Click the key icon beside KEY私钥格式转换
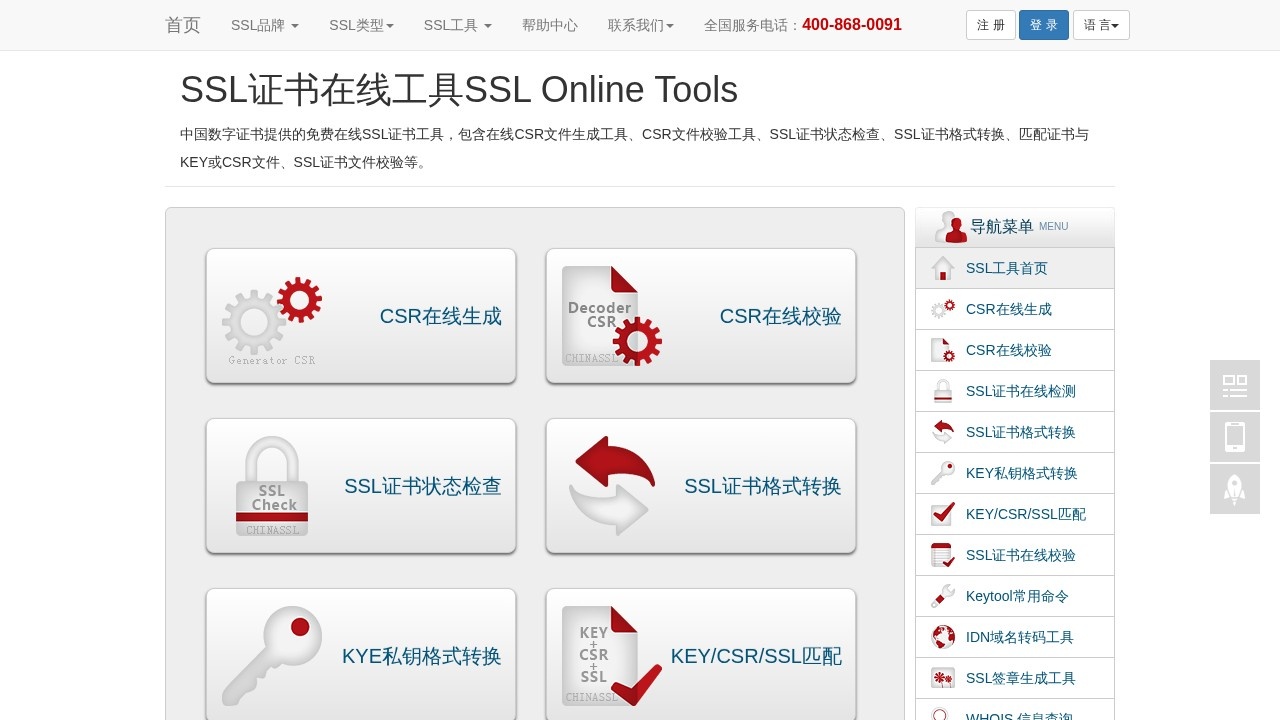The height and width of the screenshot is (720, 1280). [x=943, y=473]
